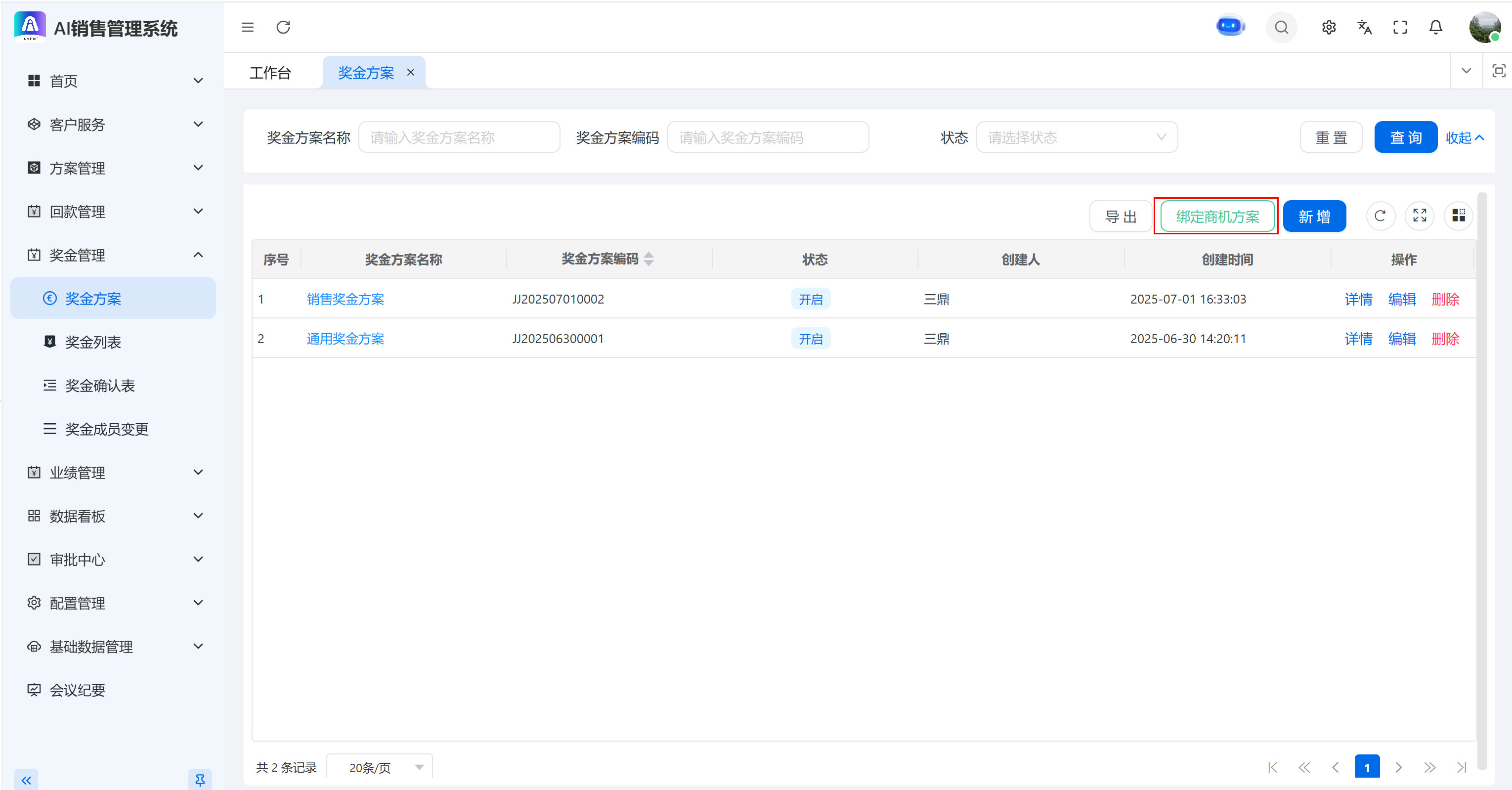This screenshot has width=1512, height=790.
Task: Switch language with the translate icon
Action: [1365, 27]
